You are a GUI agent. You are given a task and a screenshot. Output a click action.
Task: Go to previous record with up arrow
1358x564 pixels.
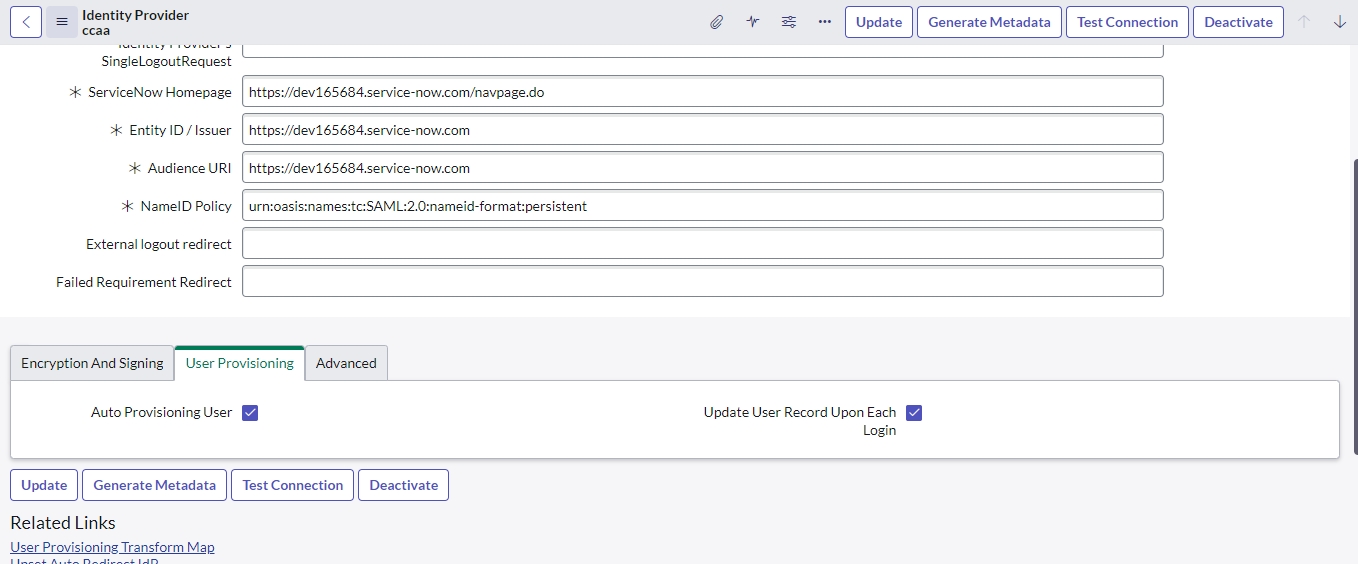click(x=1304, y=22)
